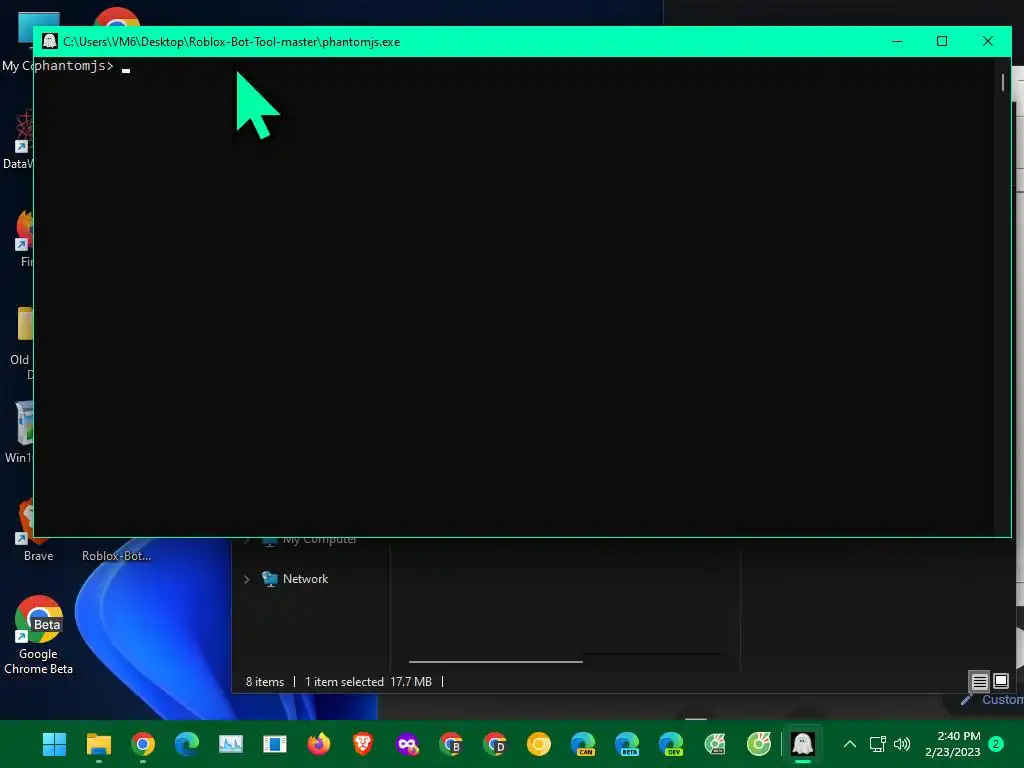The width and height of the screenshot is (1024, 768).
Task: Select the Brave desktop shortcut
Action: [39, 556]
